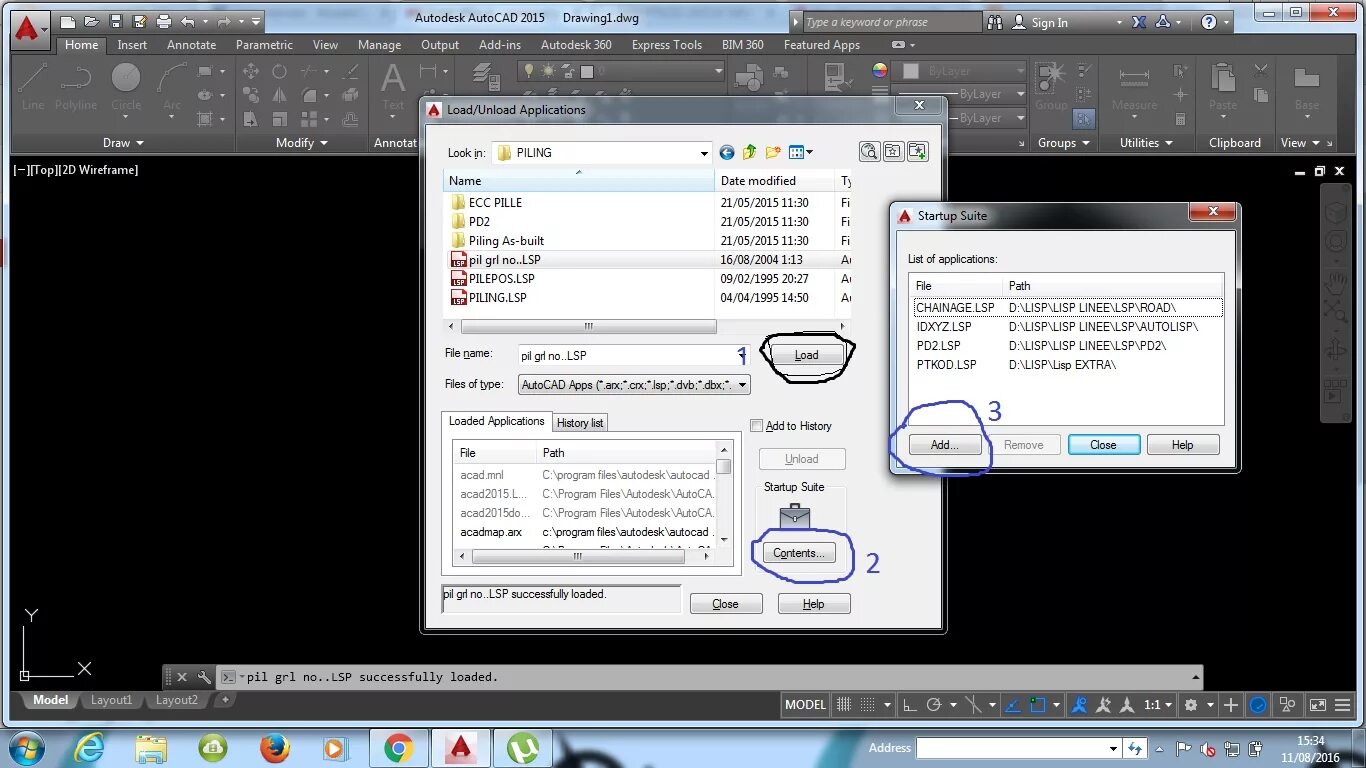Open the Files of type dropdown

[742, 385]
